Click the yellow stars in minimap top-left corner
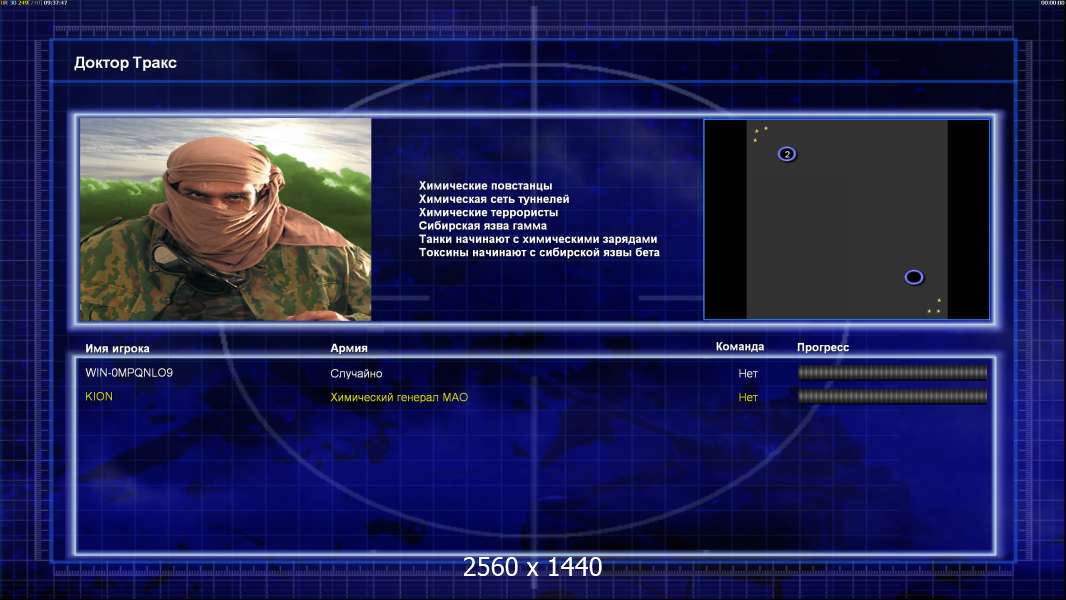Viewport: 1066px width, 600px height. [x=760, y=133]
